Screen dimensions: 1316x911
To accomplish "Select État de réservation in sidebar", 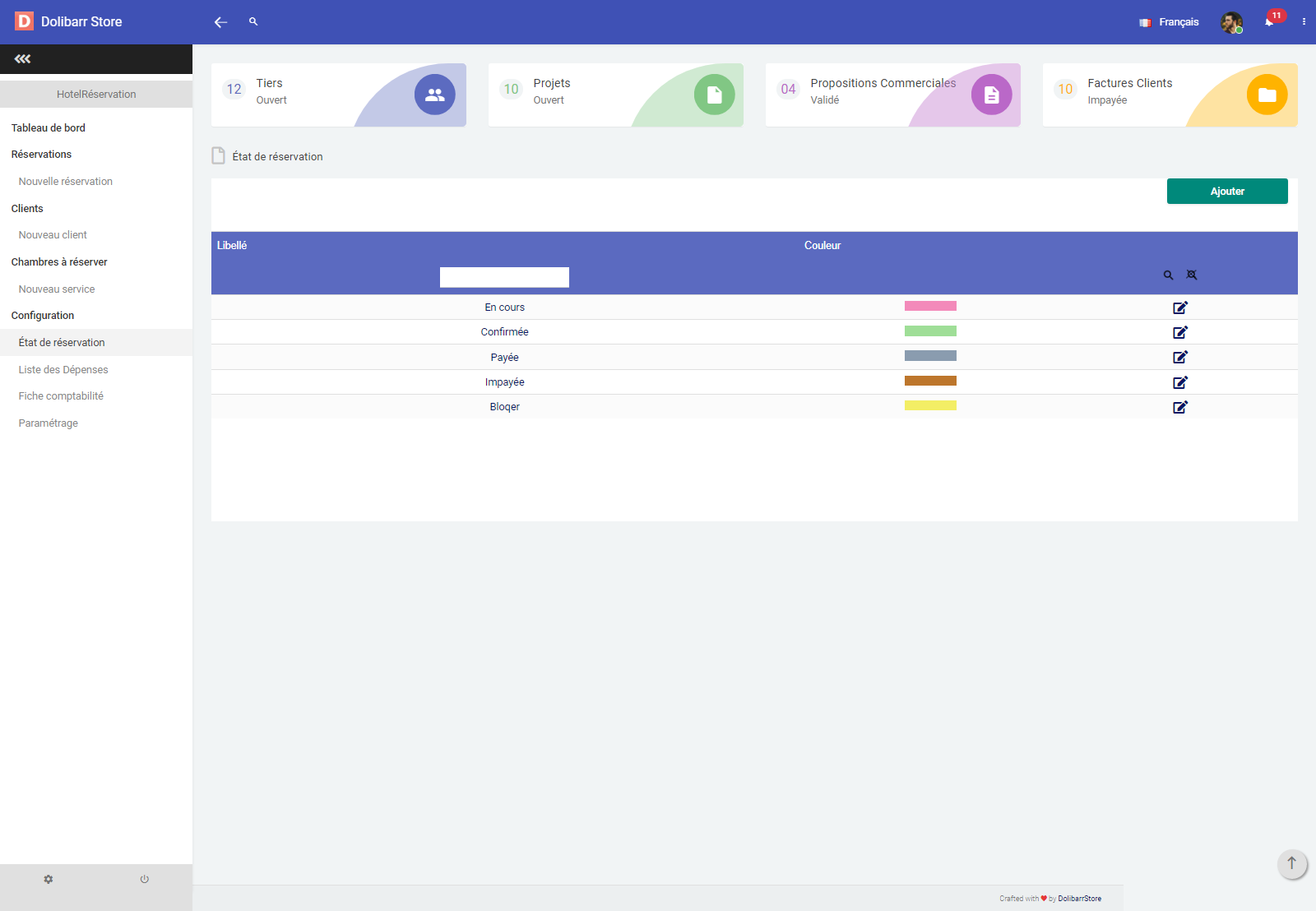I will [x=62, y=342].
